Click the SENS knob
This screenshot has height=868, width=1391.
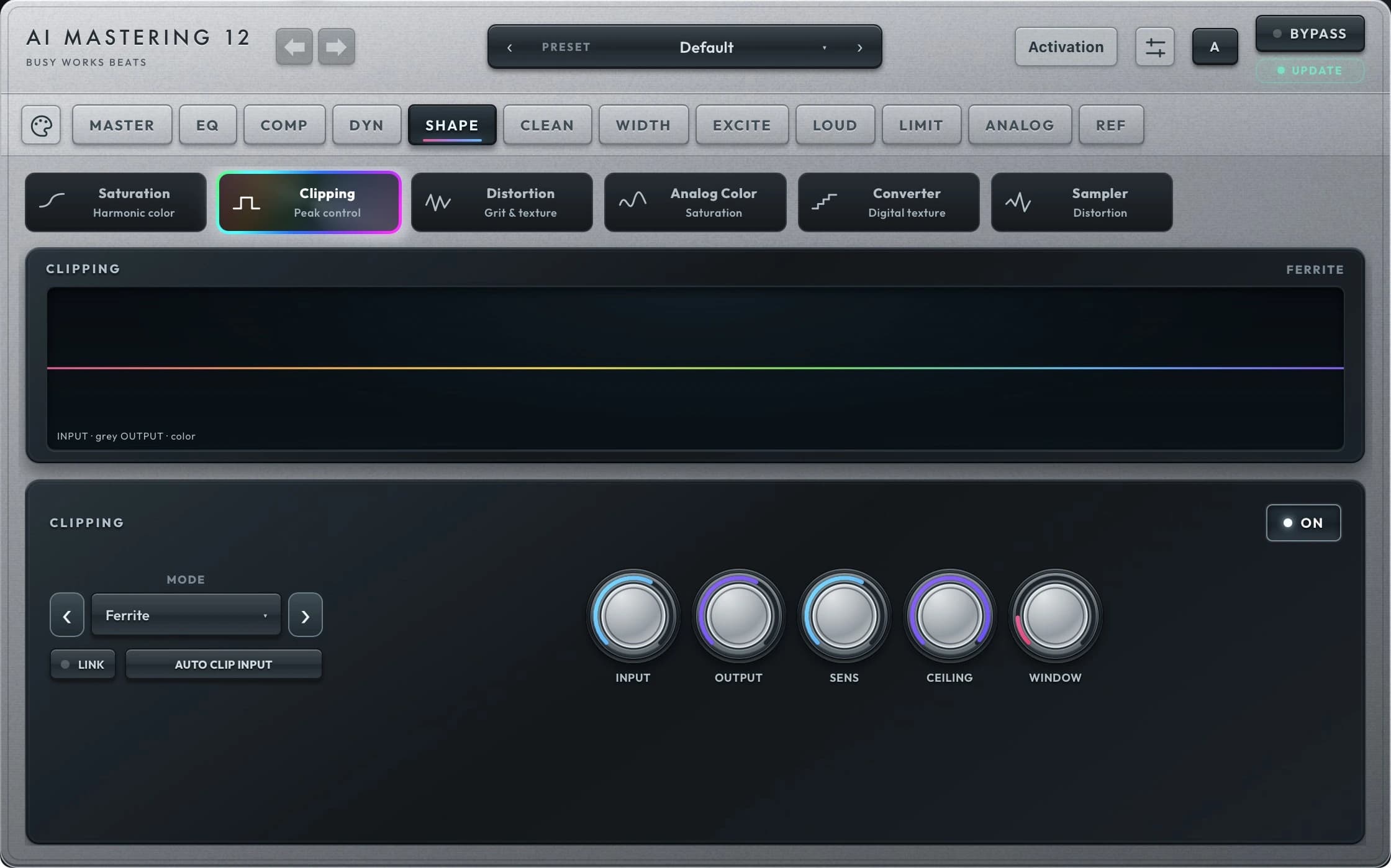(844, 616)
